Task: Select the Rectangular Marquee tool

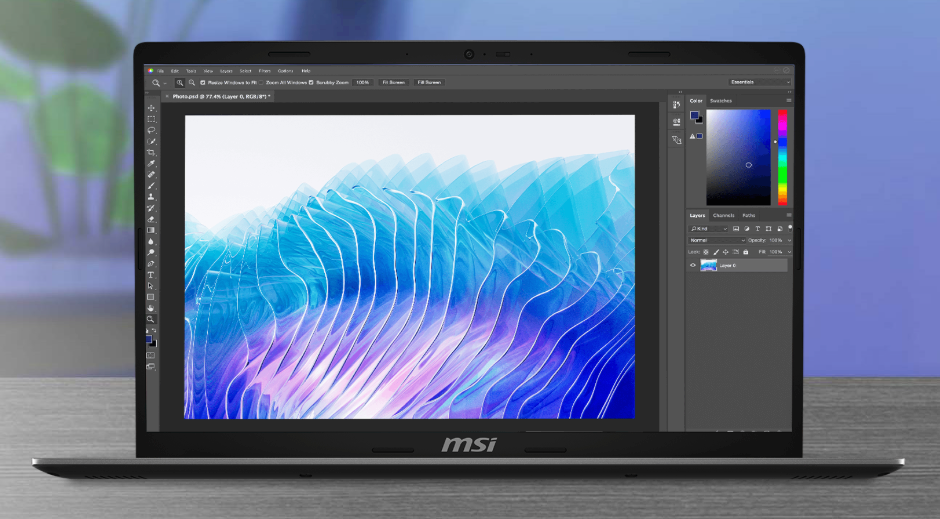Action: pyautogui.click(x=151, y=119)
